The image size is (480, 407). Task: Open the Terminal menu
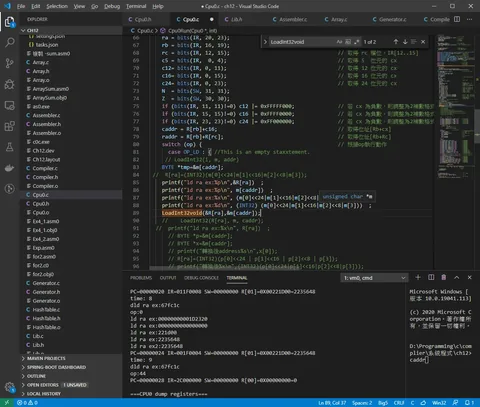pos(136,6)
